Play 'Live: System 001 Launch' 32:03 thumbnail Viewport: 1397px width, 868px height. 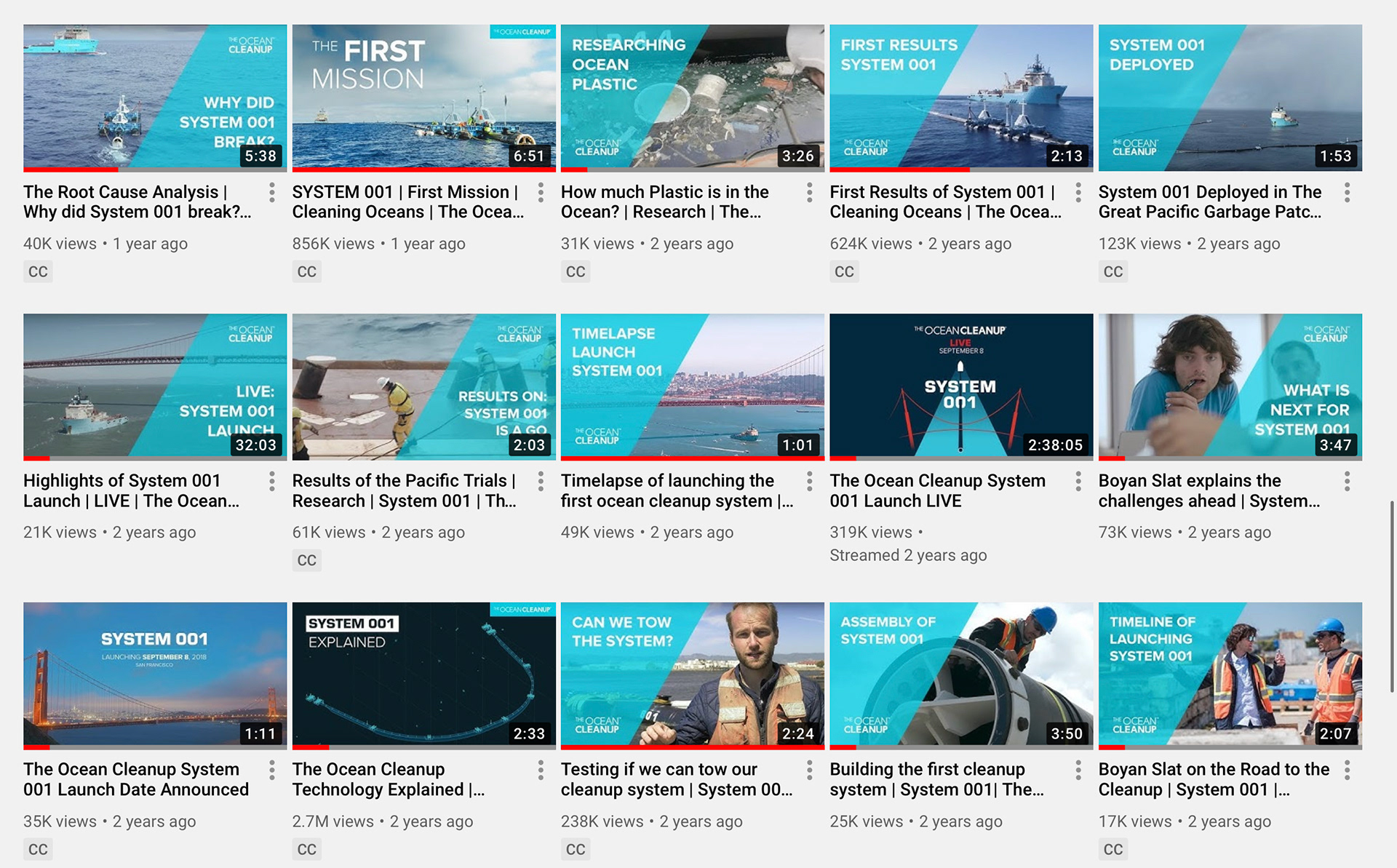coord(155,386)
